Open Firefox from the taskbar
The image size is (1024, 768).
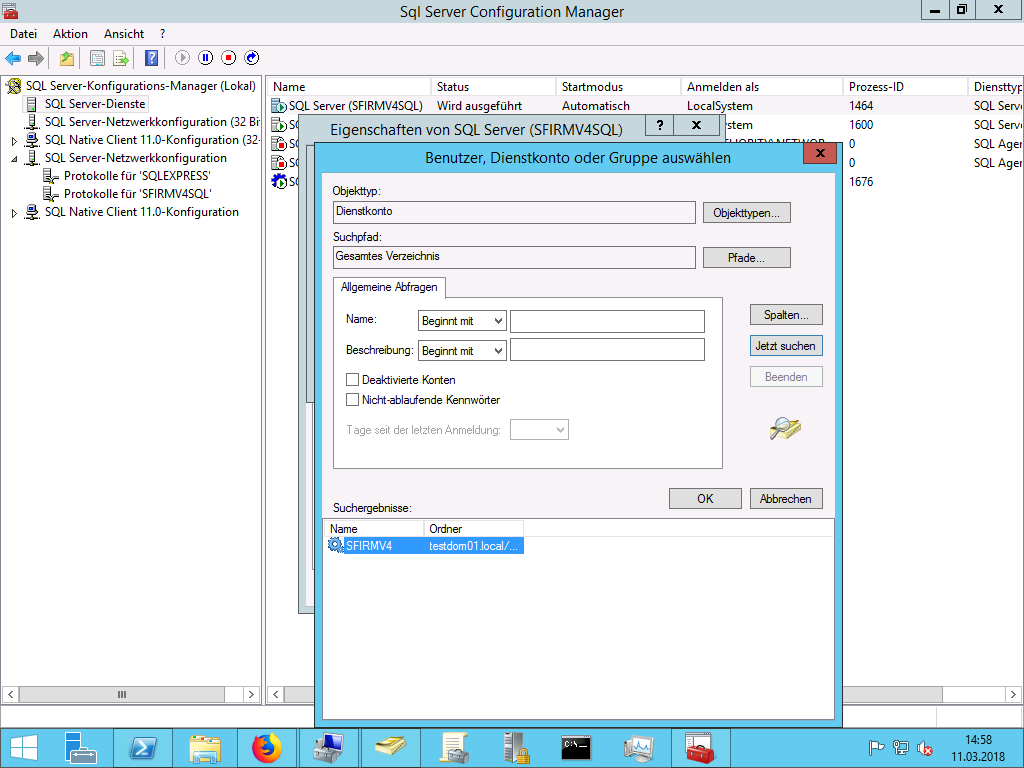click(267, 747)
